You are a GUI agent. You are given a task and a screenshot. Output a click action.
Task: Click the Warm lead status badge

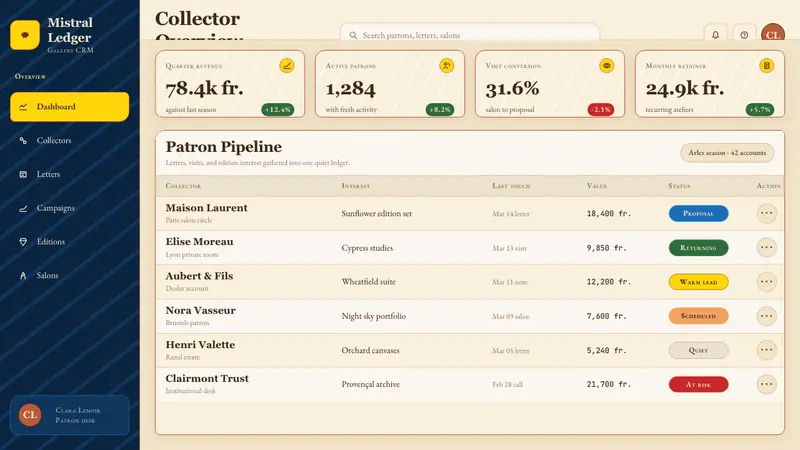point(698,282)
